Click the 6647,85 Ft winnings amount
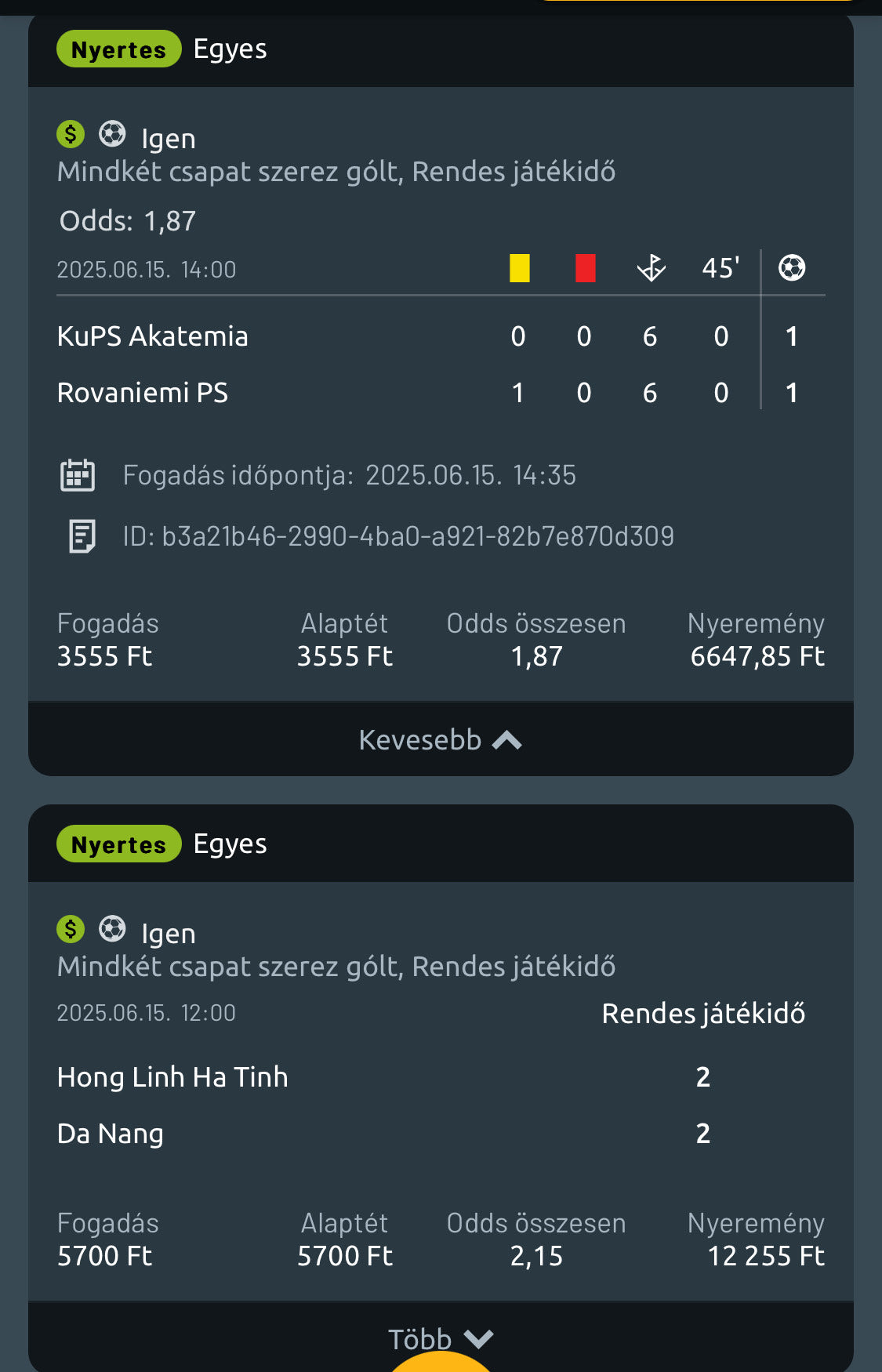 point(757,656)
